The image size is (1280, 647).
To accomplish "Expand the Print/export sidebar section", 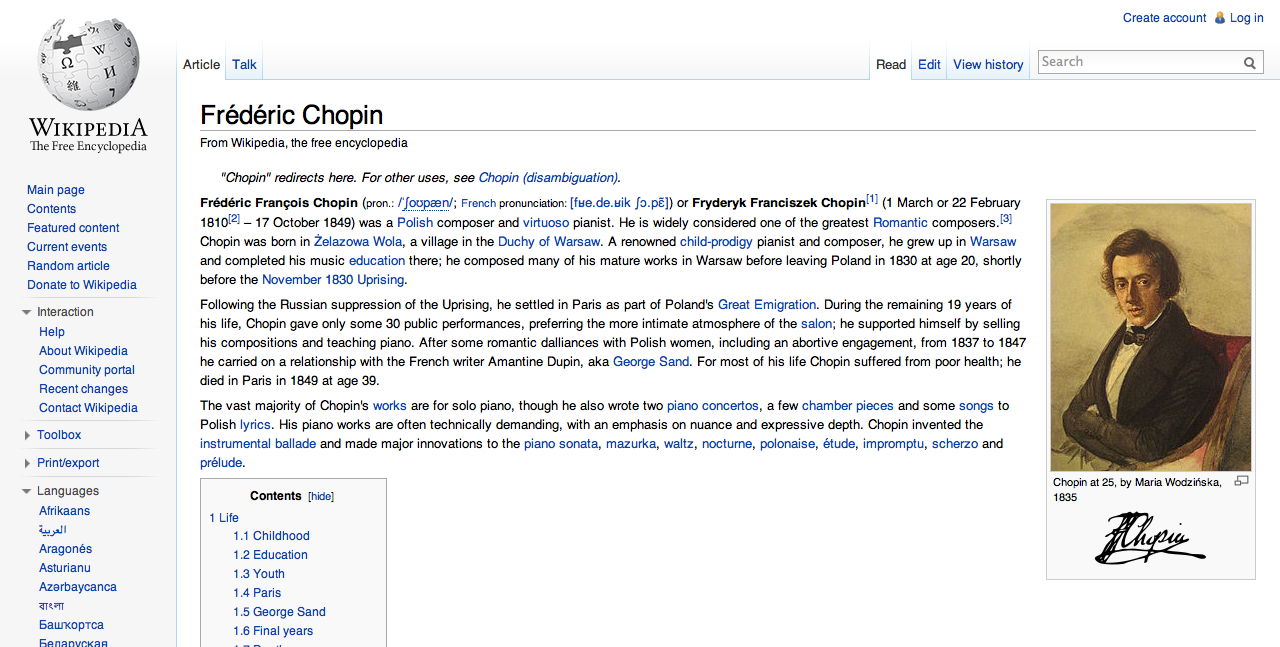I will [27, 463].
